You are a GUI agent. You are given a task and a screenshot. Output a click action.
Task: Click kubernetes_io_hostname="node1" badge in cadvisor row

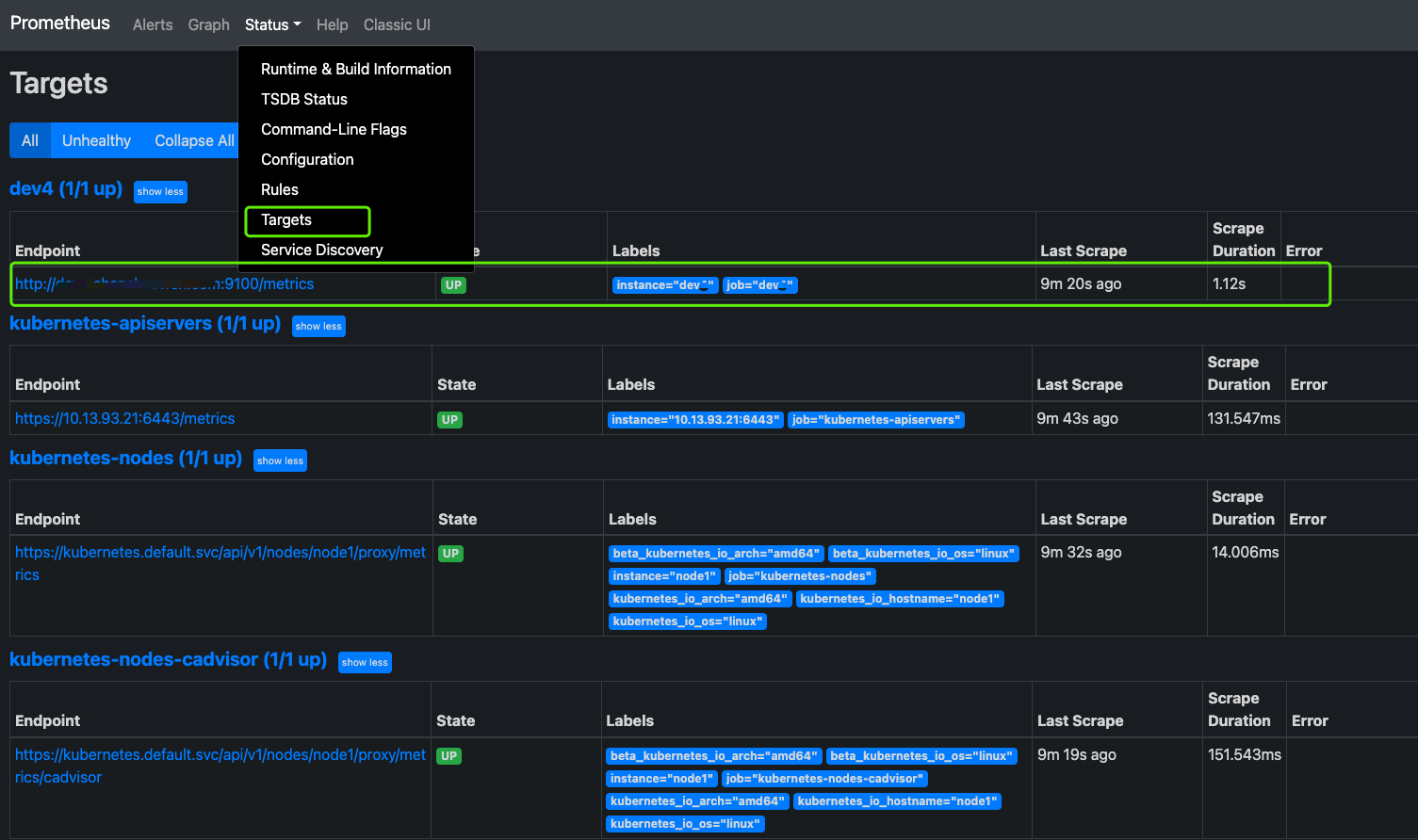[x=897, y=801]
